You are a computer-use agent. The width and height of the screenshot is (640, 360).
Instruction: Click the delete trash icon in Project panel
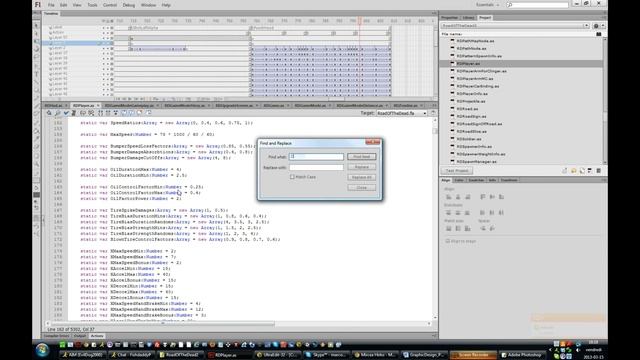598,171
